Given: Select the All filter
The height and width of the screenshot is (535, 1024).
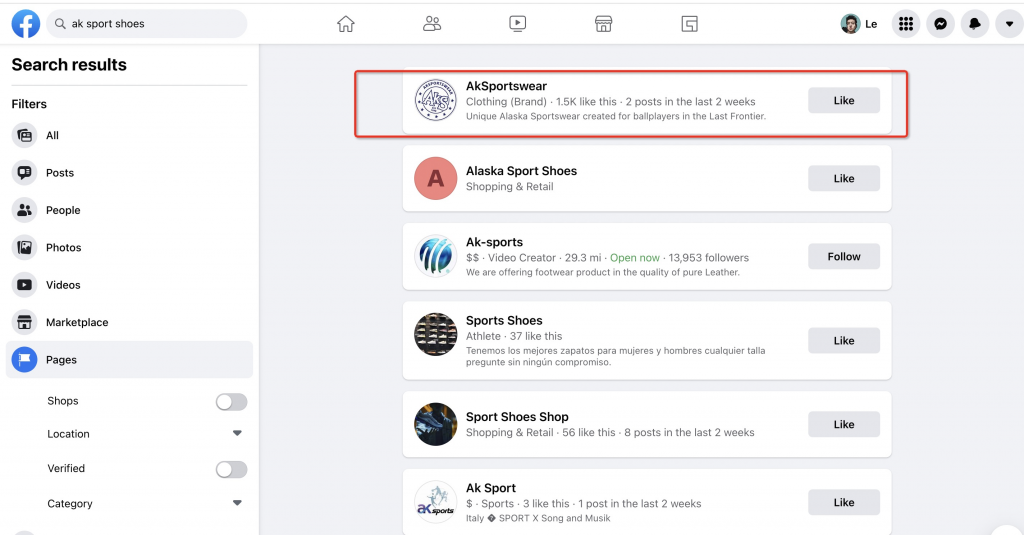Looking at the screenshot, I should (129, 135).
